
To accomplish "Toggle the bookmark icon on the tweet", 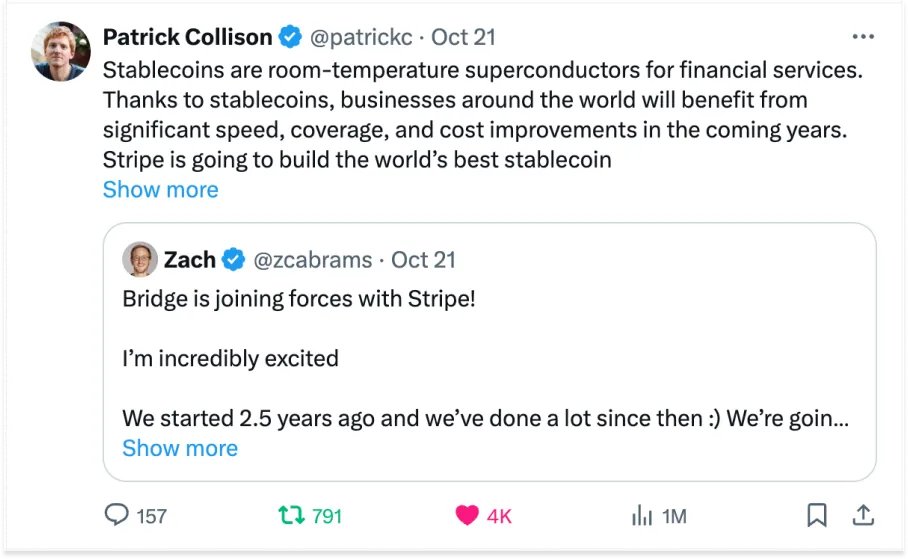I will coord(817,515).
